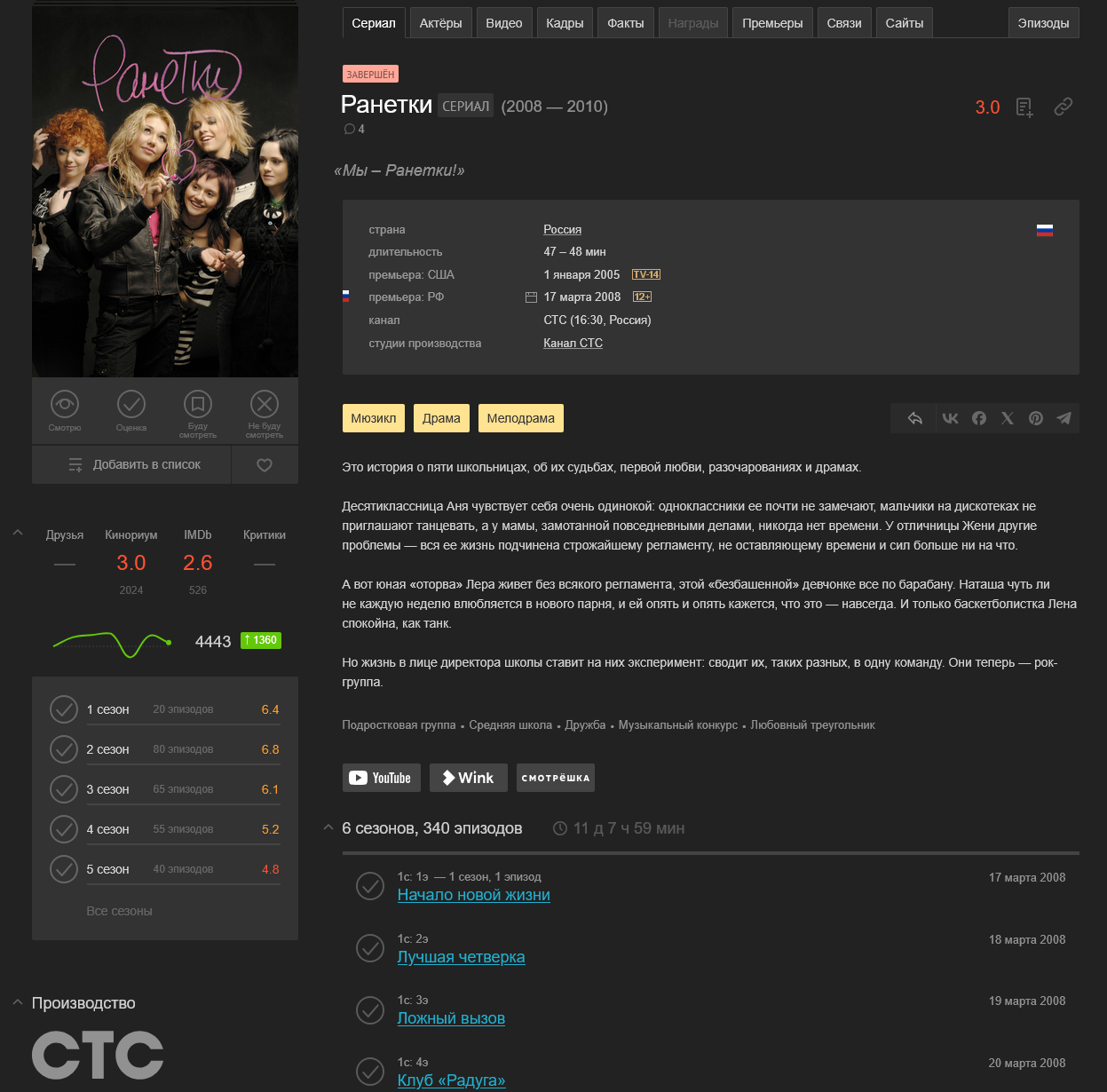
Task: Click the 'Не буду смотреть' cross icon
Action: pos(265,404)
